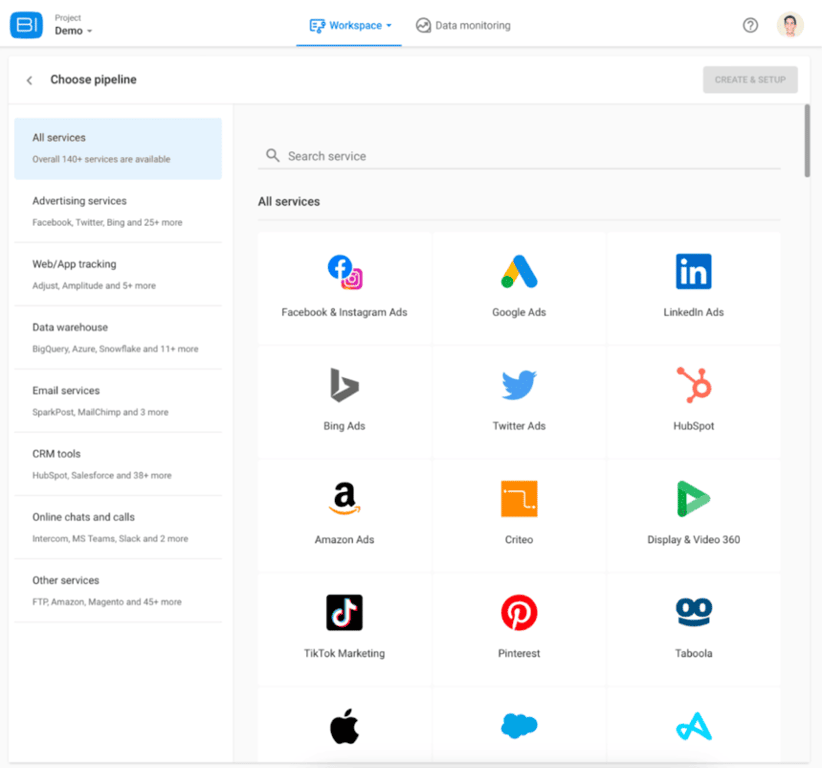Select Advertising services category
822x768 pixels.
point(118,211)
